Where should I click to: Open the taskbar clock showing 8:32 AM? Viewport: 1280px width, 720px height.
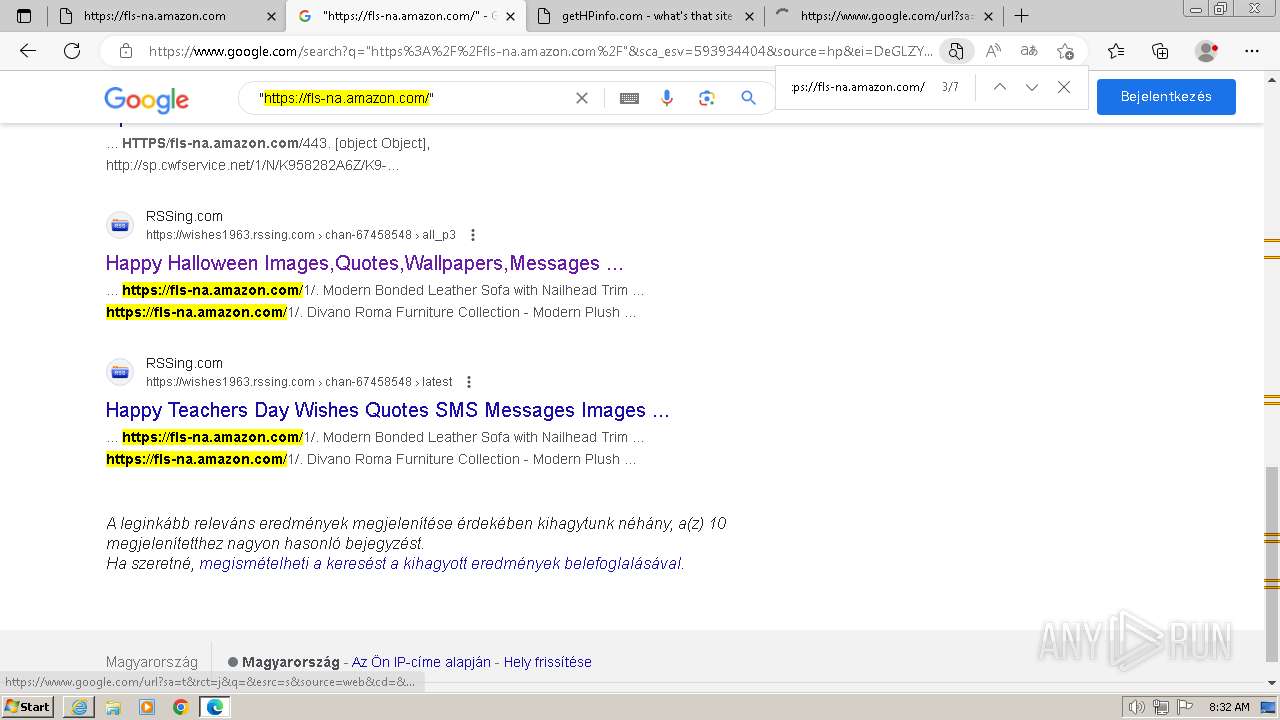1229,707
